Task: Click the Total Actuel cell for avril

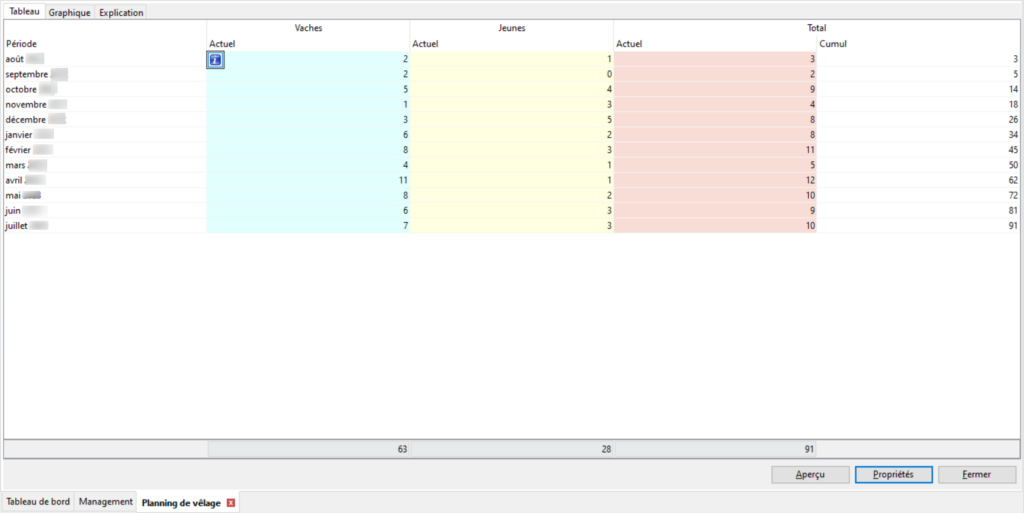Action: tap(715, 182)
